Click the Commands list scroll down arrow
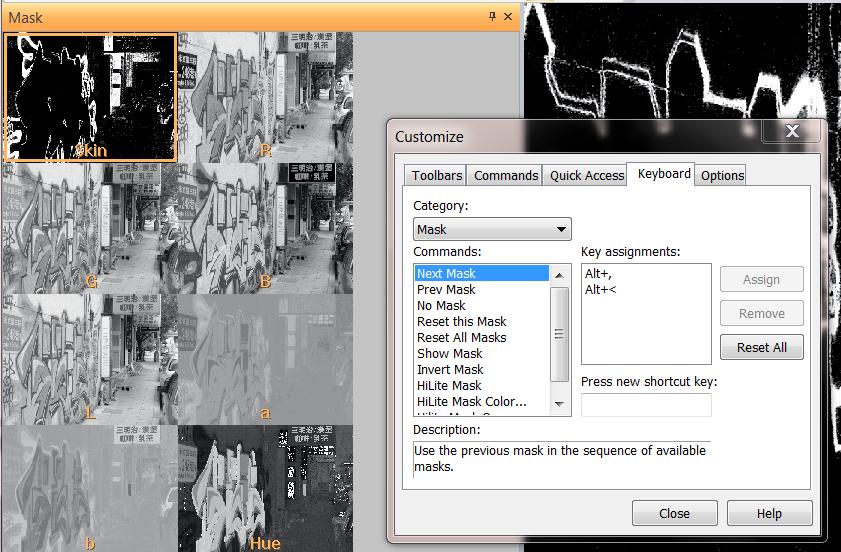Viewport: 841px width, 552px height. pos(559,403)
